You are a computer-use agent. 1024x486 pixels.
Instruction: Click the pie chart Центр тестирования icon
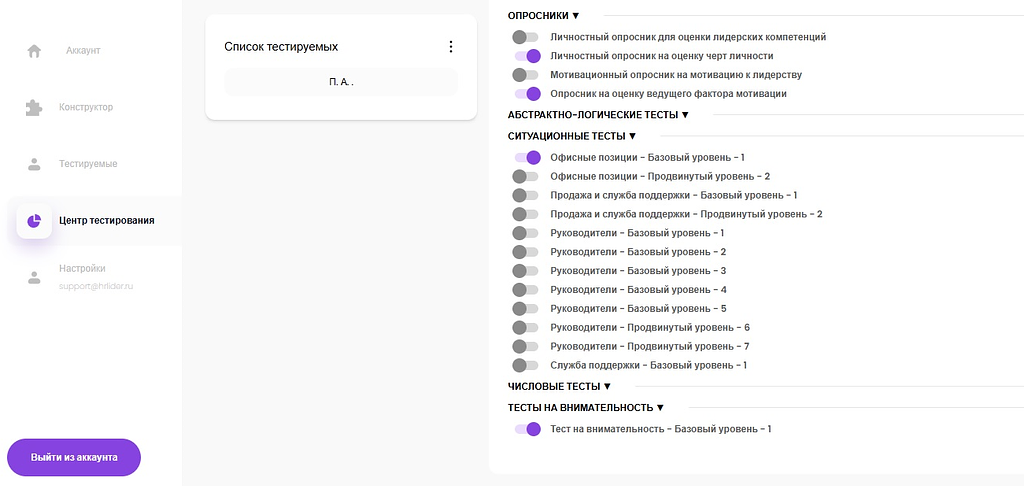coord(34,221)
